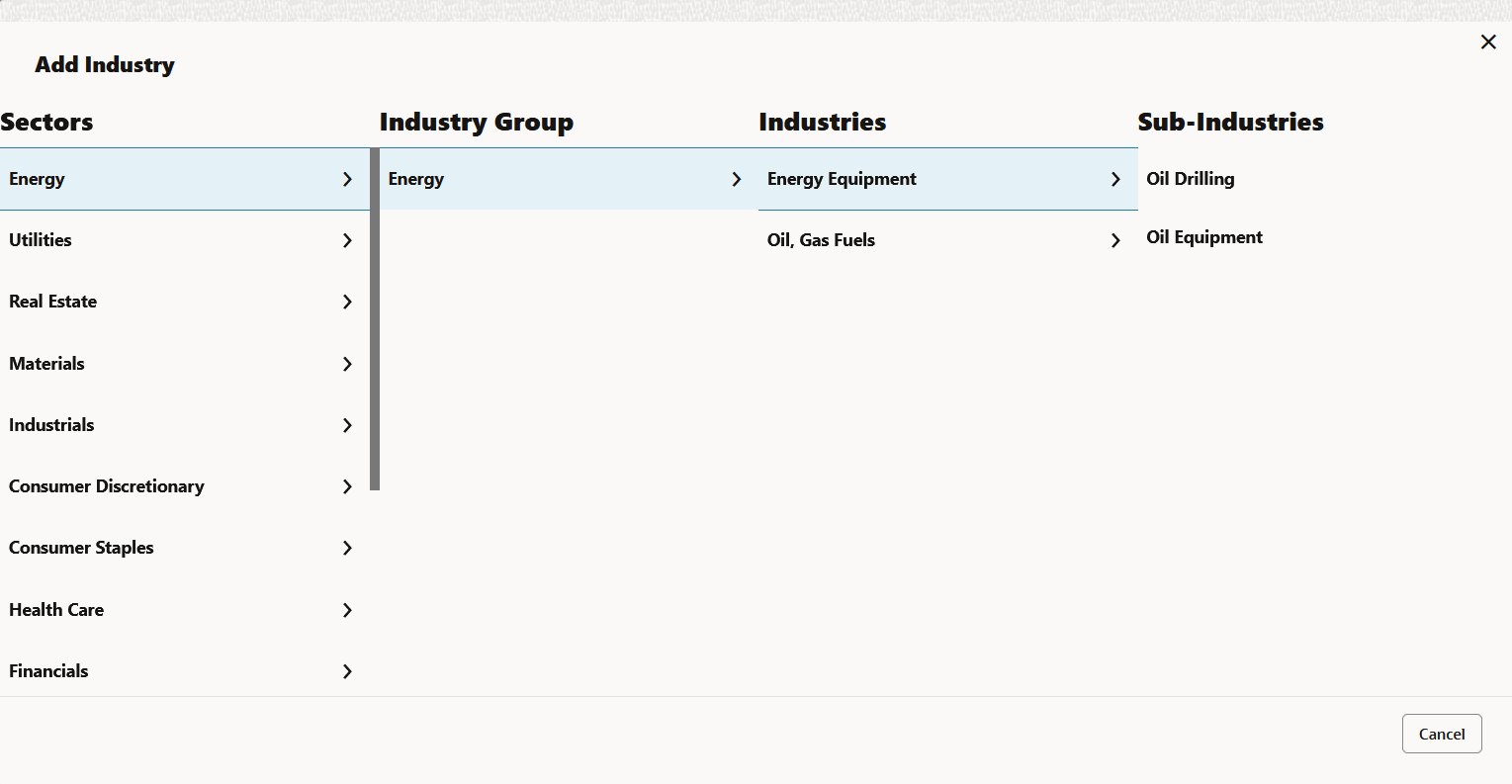Expand the Health Care chevron
Viewport: 1512px width, 784px height.
point(347,610)
